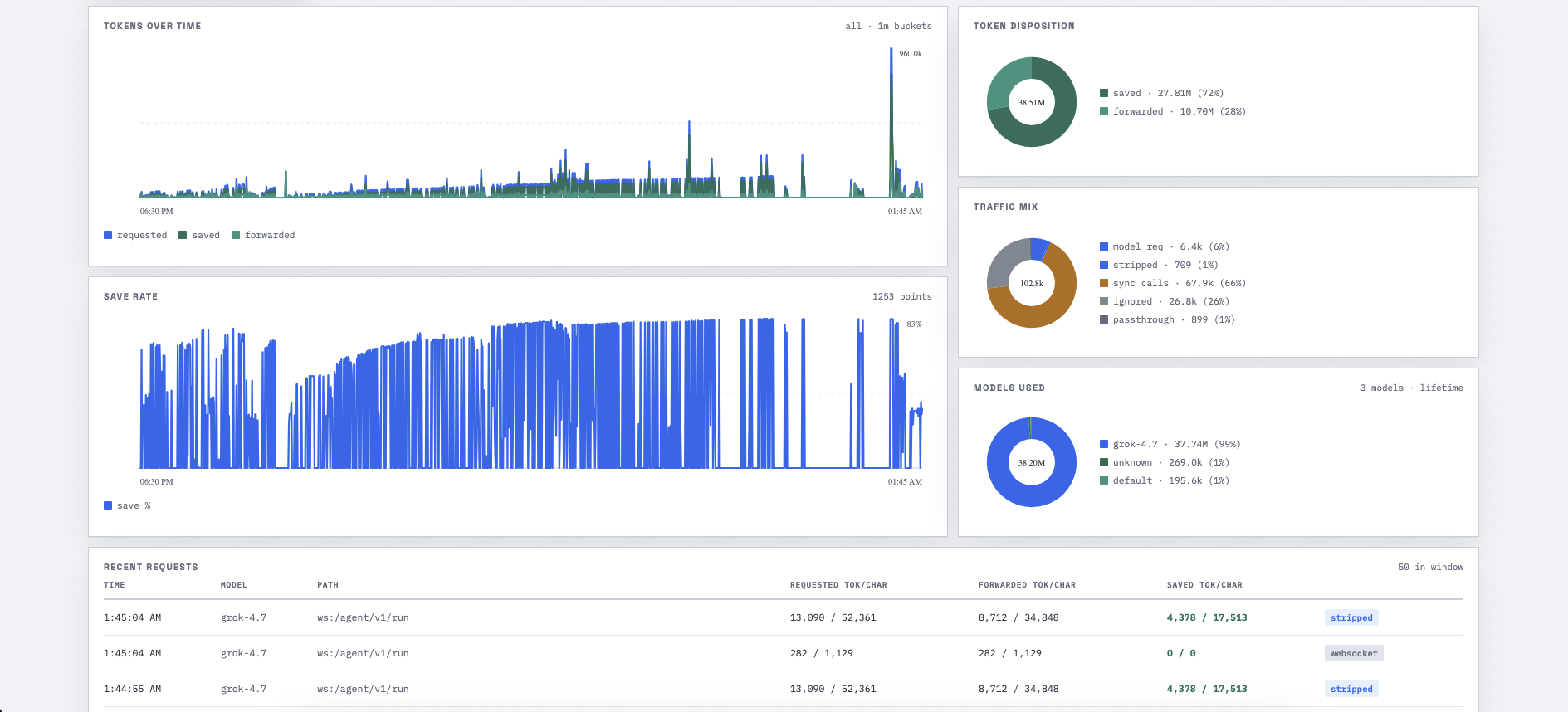The image size is (1568, 712).
Task: Click the Token Disposition donut center 38.51M
Action: coord(1032,103)
